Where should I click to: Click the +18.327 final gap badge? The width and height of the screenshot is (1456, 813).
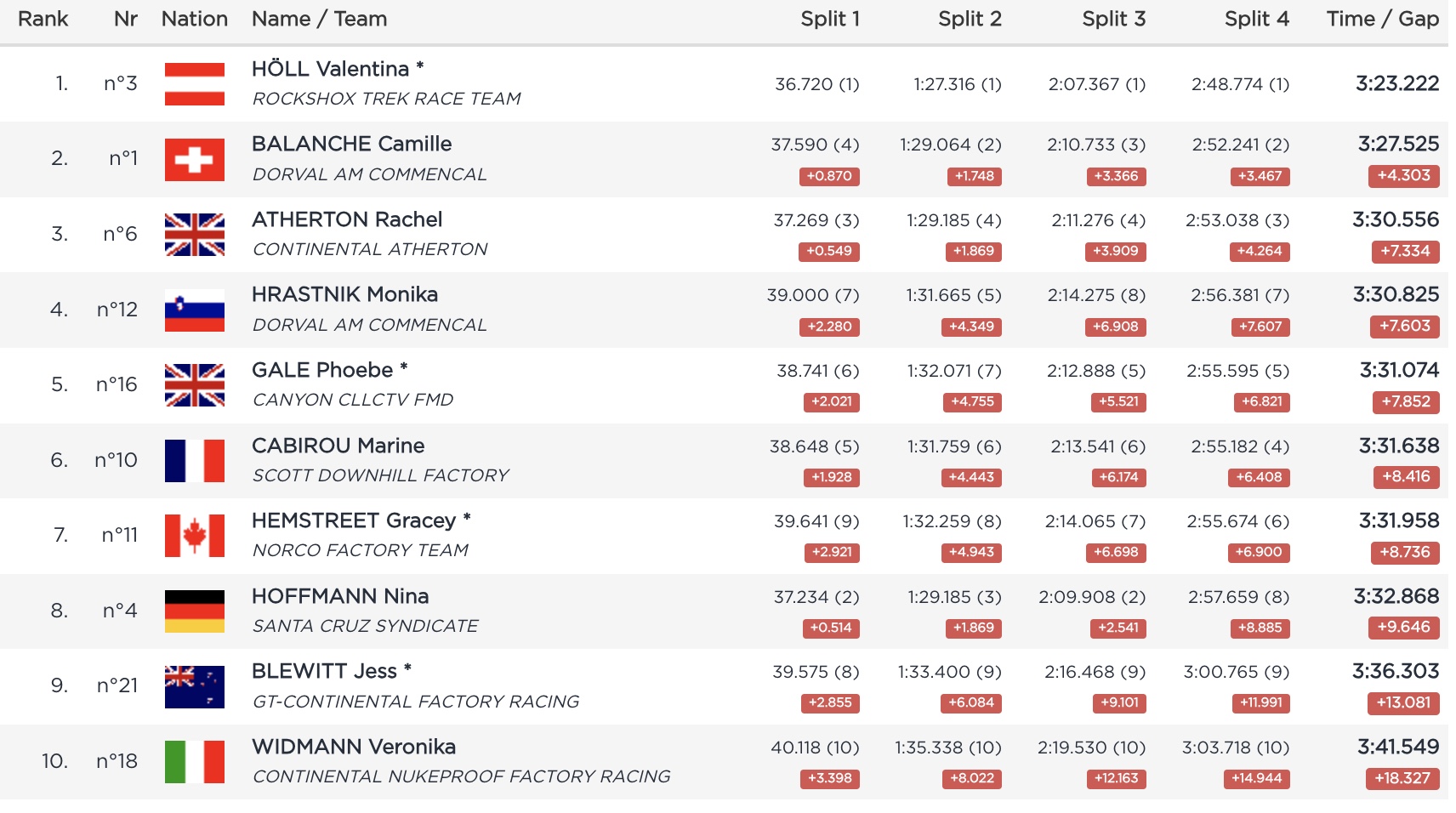pyautogui.click(x=1402, y=778)
